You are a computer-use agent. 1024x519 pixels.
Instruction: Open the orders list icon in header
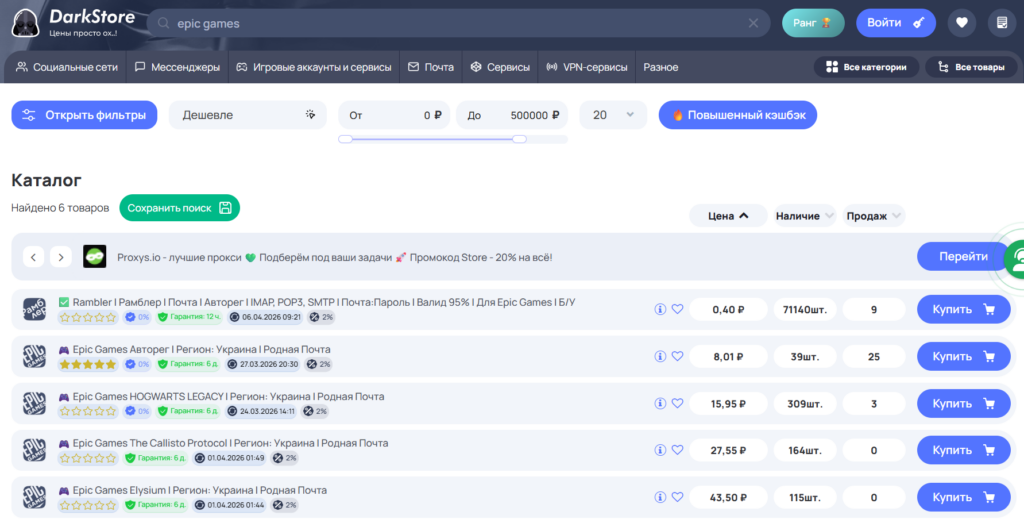(1002, 23)
